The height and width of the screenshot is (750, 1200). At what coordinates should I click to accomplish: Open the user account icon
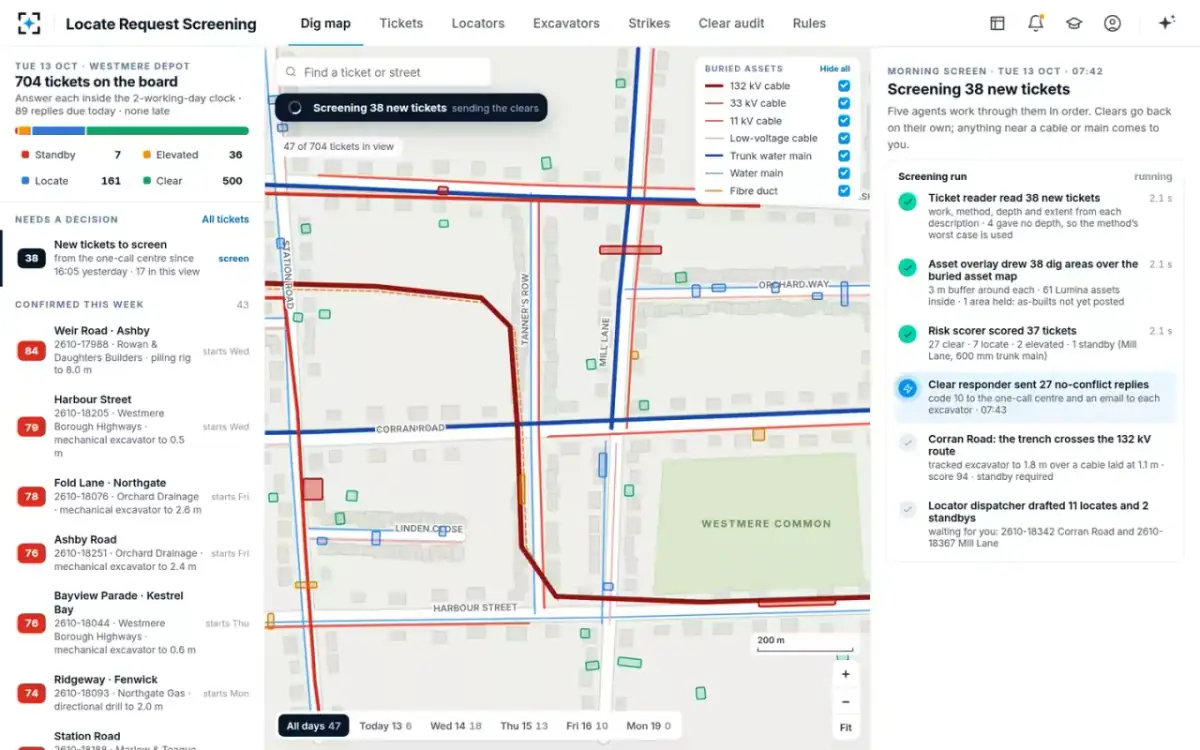tap(1112, 23)
